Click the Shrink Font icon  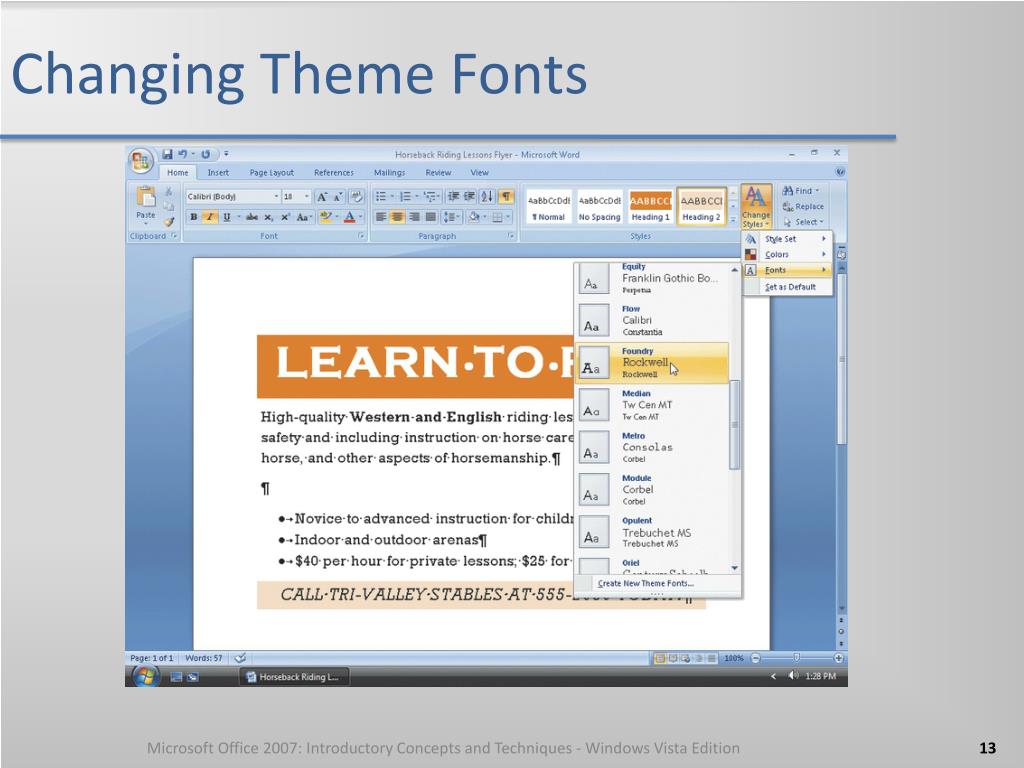[x=338, y=197]
